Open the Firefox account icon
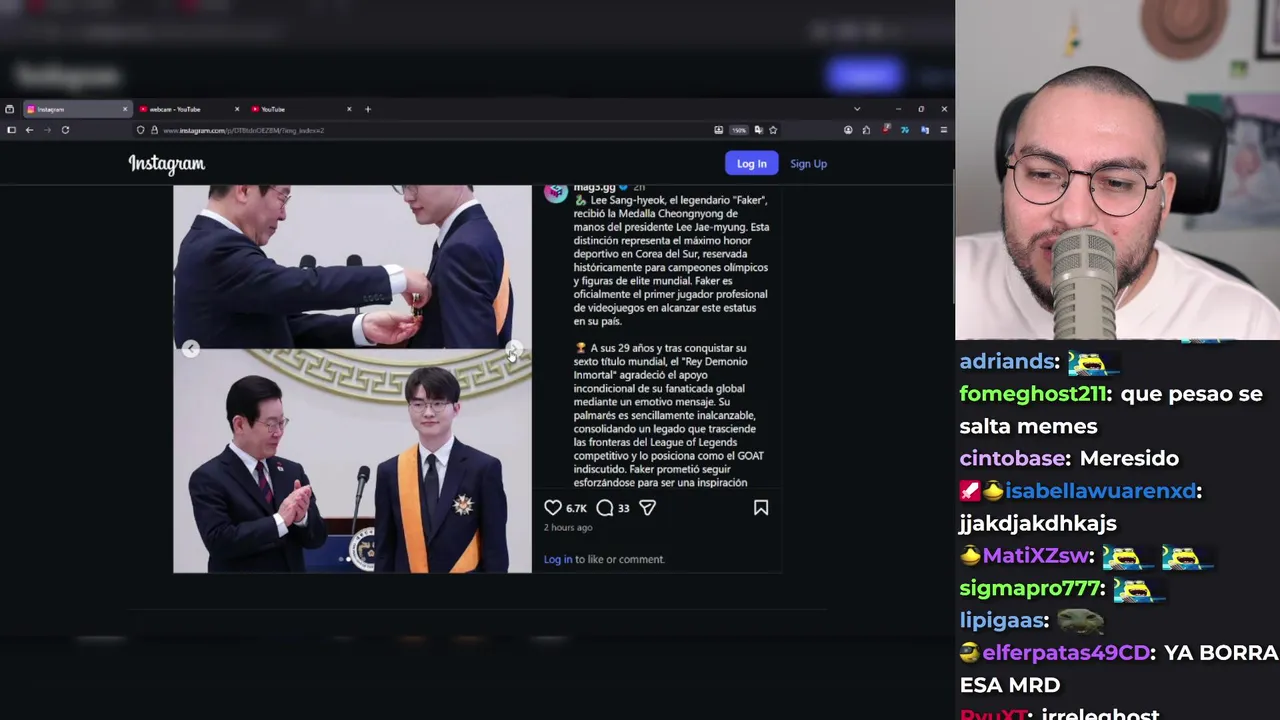This screenshot has height=720, width=1280. pyautogui.click(x=848, y=130)
